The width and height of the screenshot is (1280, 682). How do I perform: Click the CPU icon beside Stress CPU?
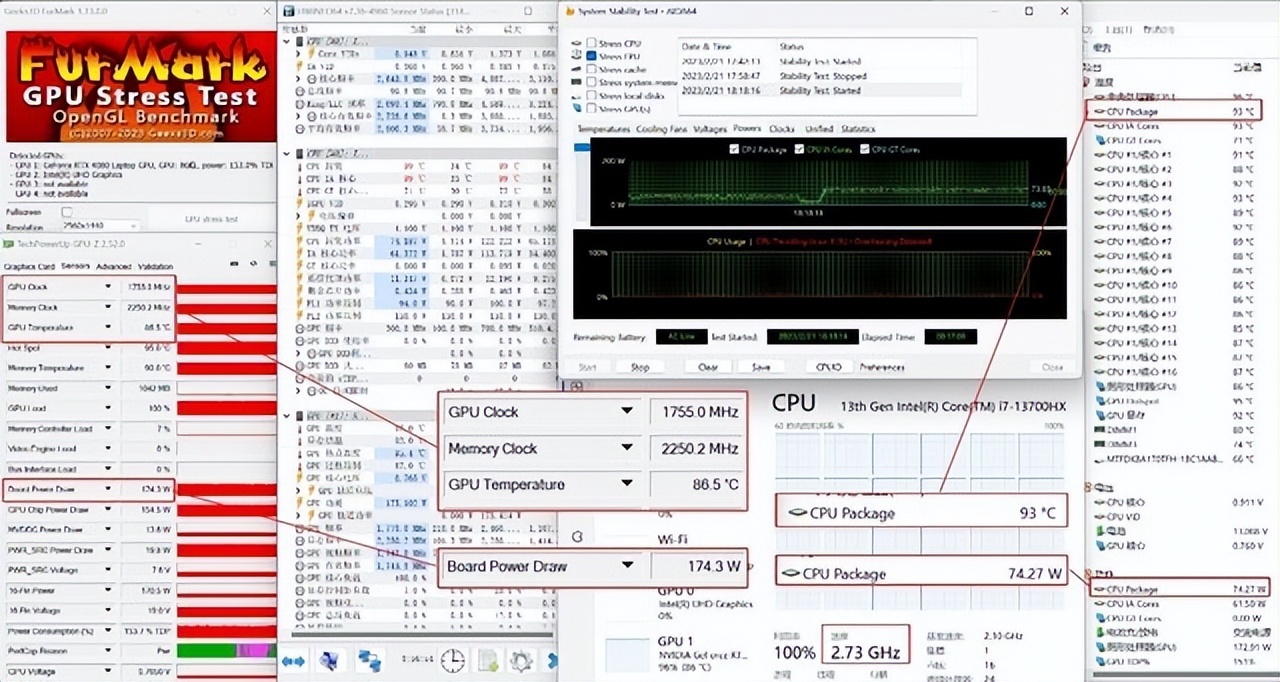576,43
